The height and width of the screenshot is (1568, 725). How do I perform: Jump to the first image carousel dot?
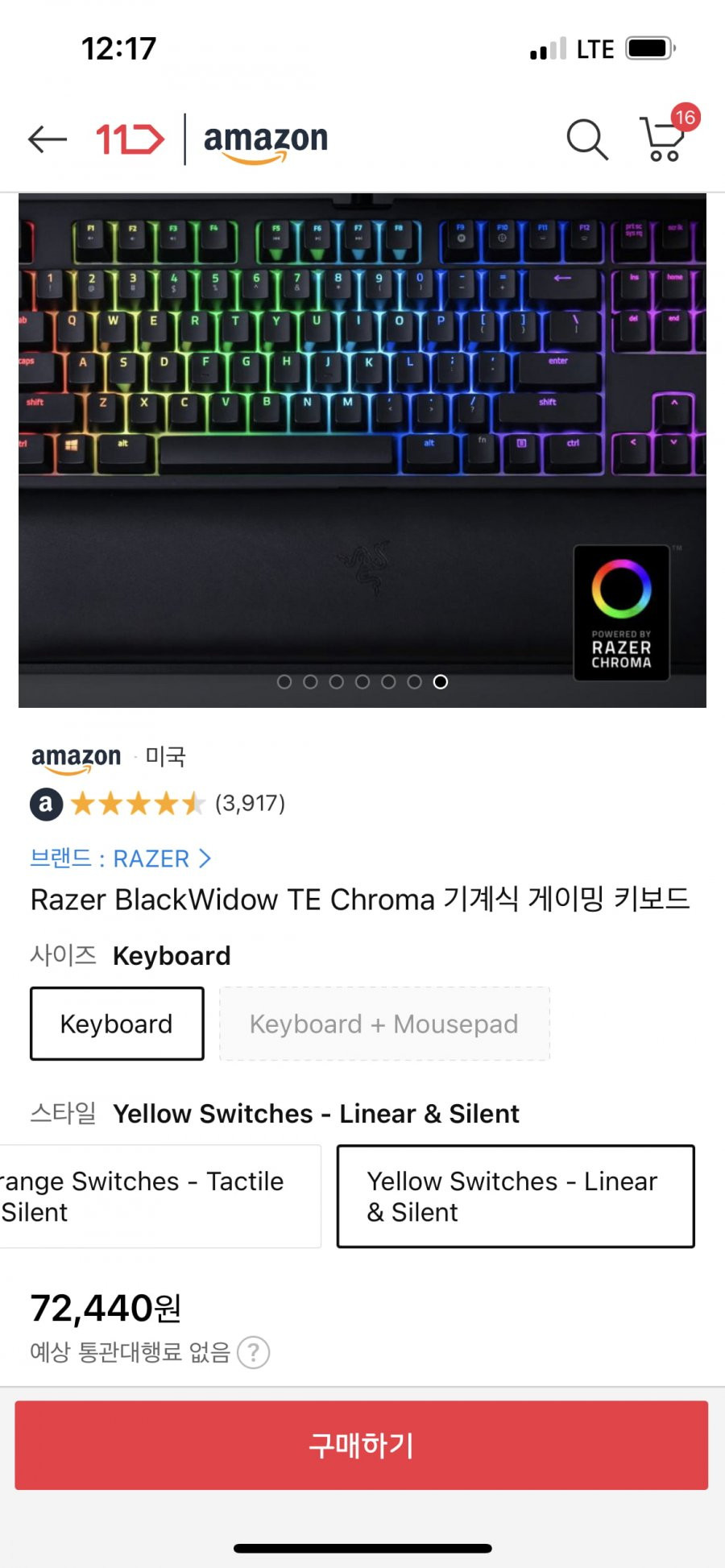[284, 682]
